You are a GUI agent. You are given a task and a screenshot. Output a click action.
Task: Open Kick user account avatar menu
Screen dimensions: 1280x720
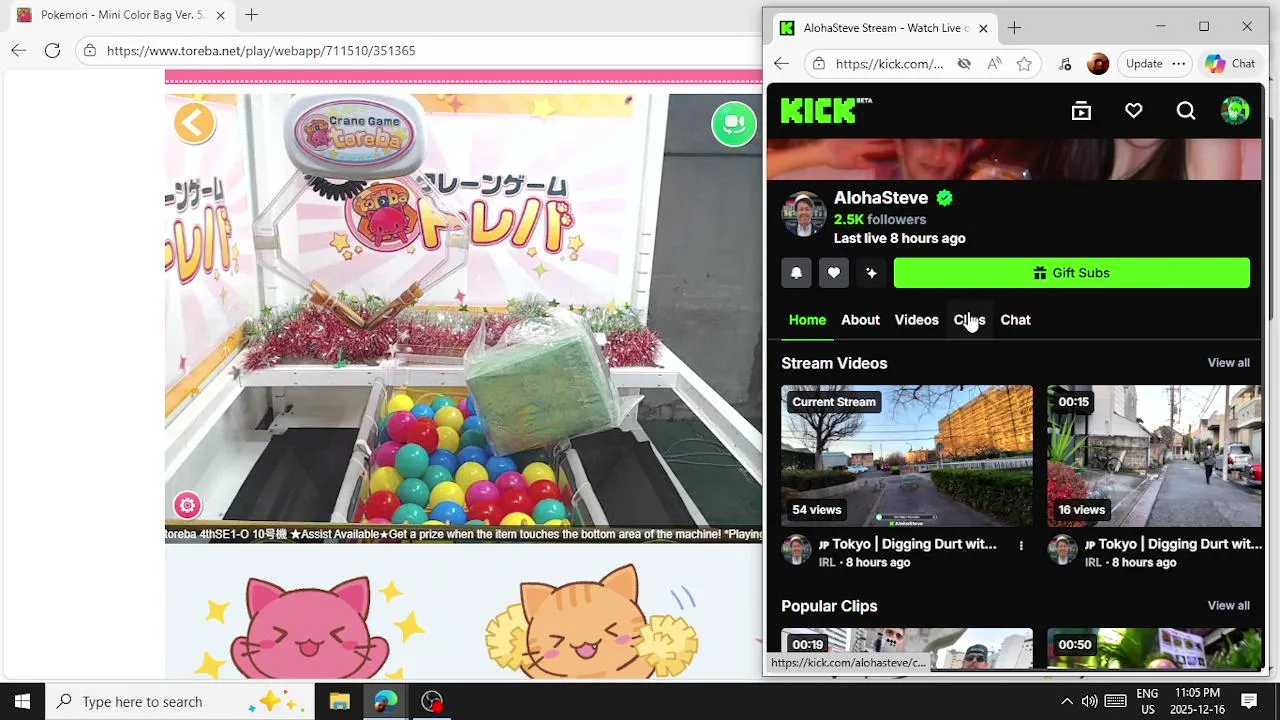1235,110
